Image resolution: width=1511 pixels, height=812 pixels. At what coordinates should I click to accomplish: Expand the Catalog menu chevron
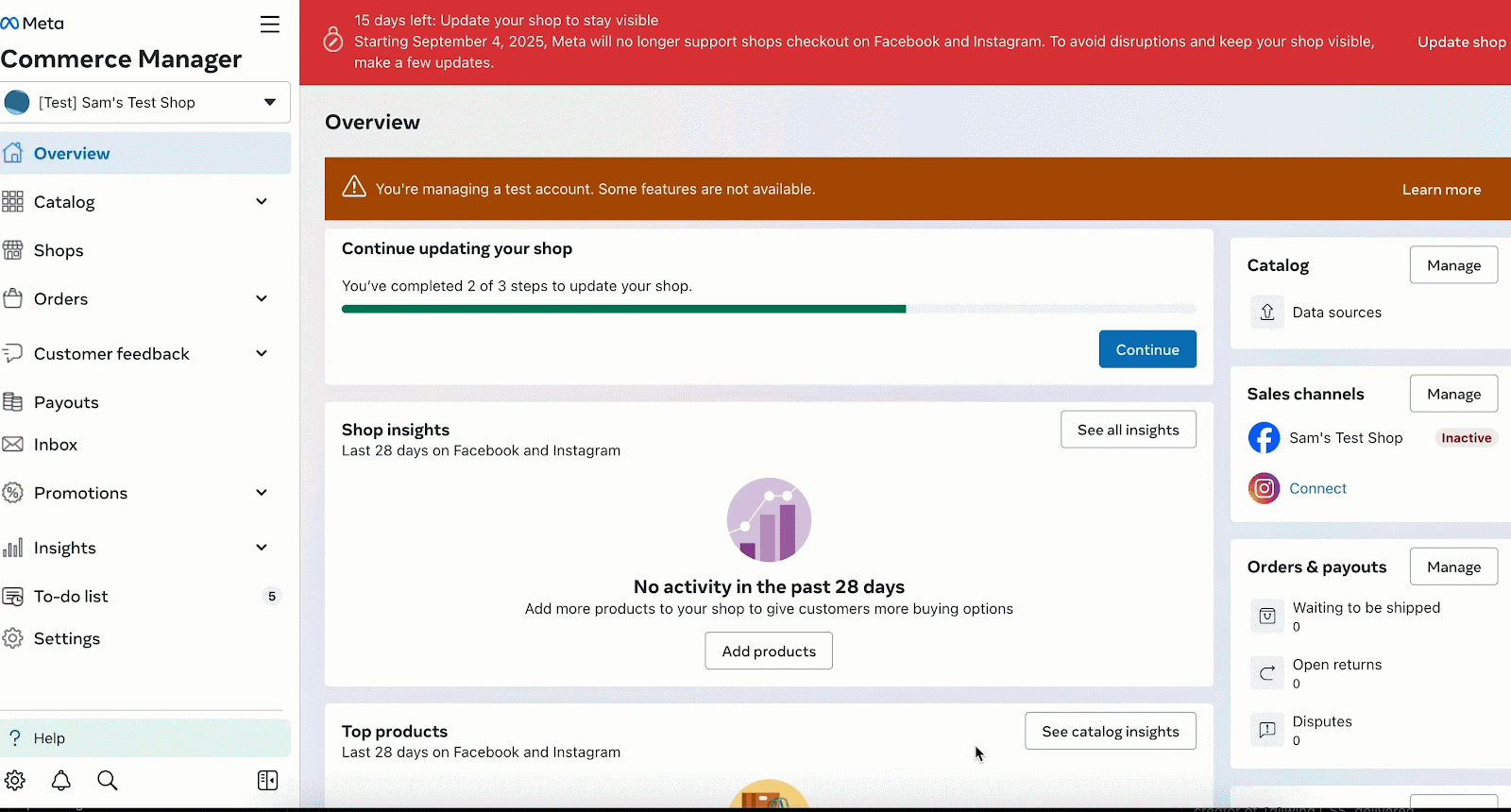click(262, 201)
